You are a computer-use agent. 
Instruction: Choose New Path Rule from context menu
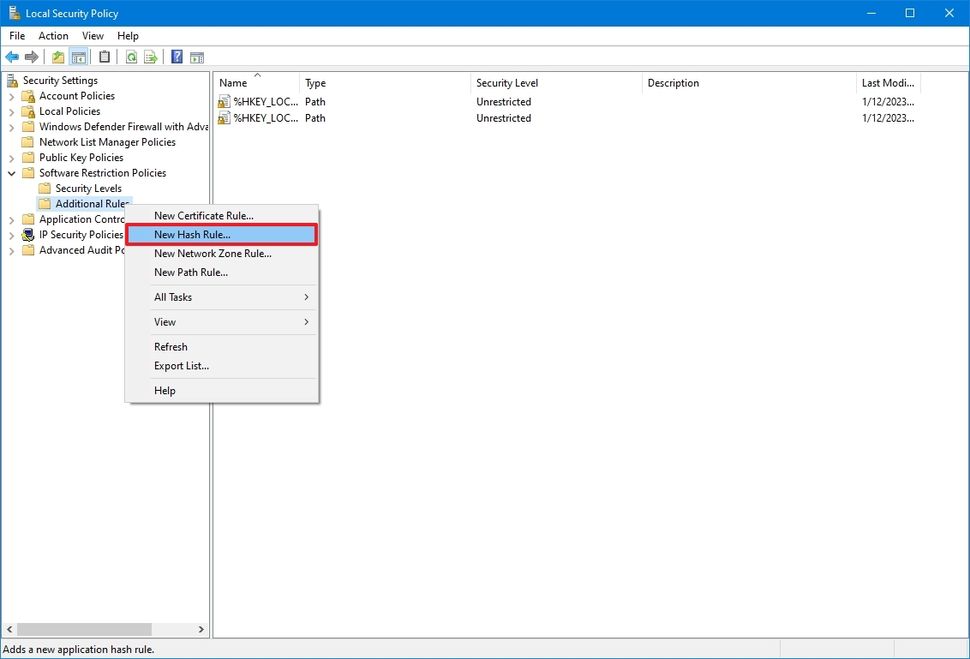coord(190,272)
